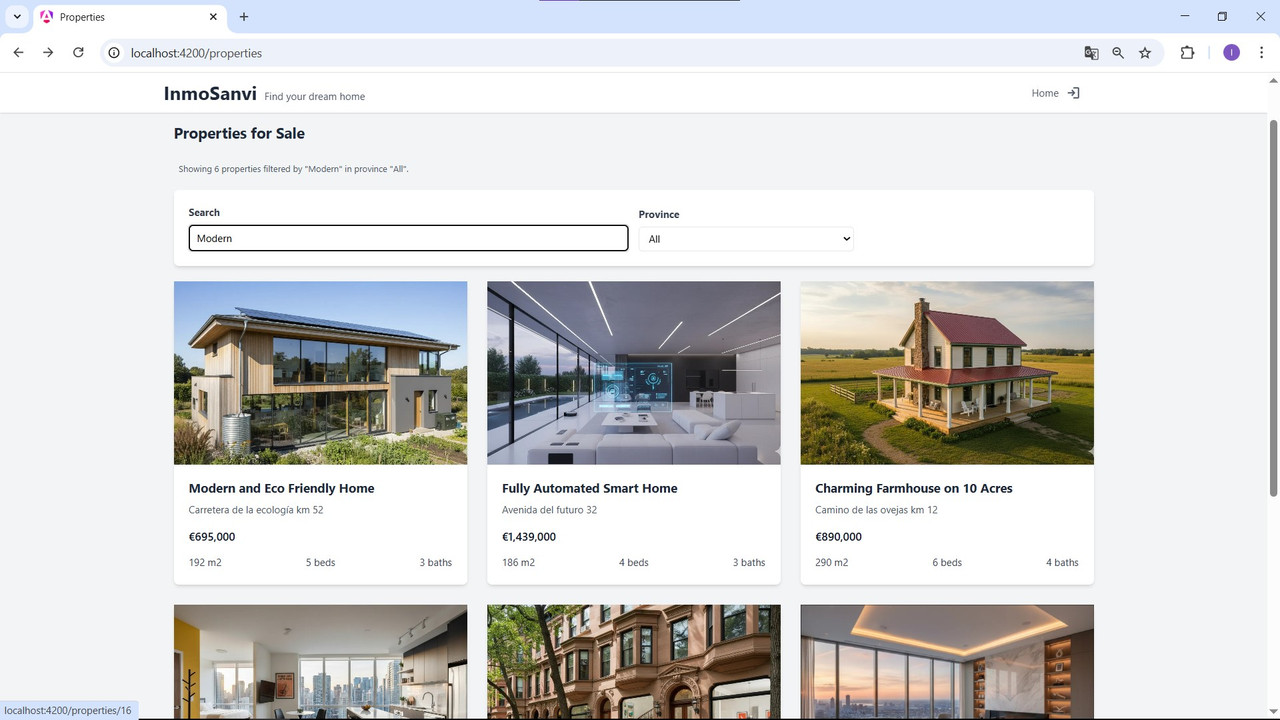This screenshot has width=1280, height=720.
Task: Open the Province dropdown
Action: [x=746, y=239]
